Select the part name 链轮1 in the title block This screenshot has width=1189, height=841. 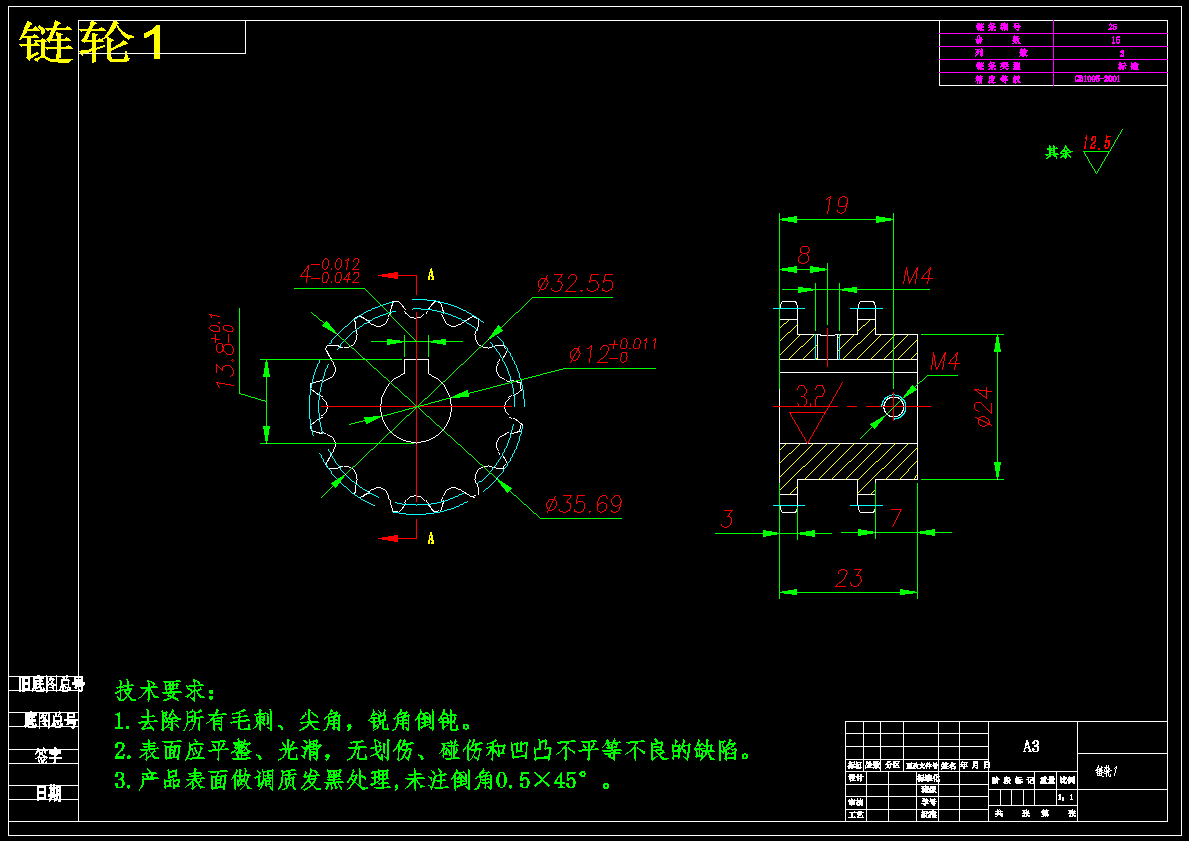1106,771
